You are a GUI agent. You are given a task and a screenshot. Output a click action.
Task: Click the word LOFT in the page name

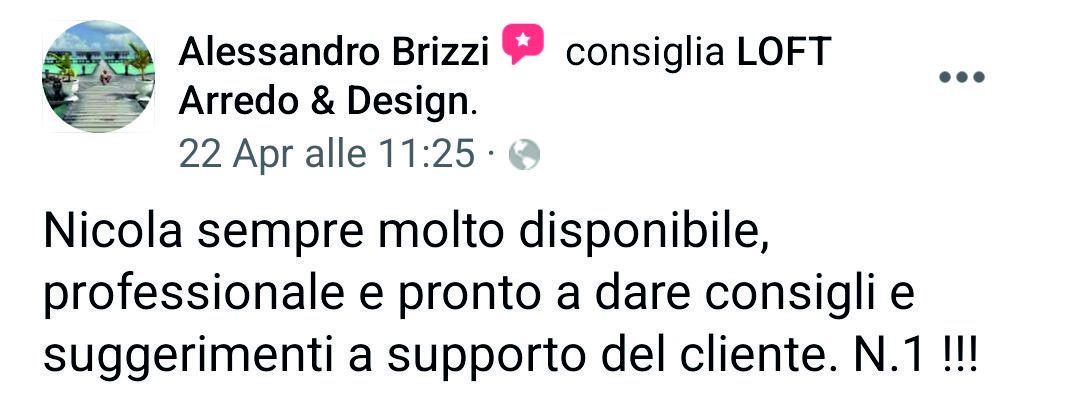[785, 52]
